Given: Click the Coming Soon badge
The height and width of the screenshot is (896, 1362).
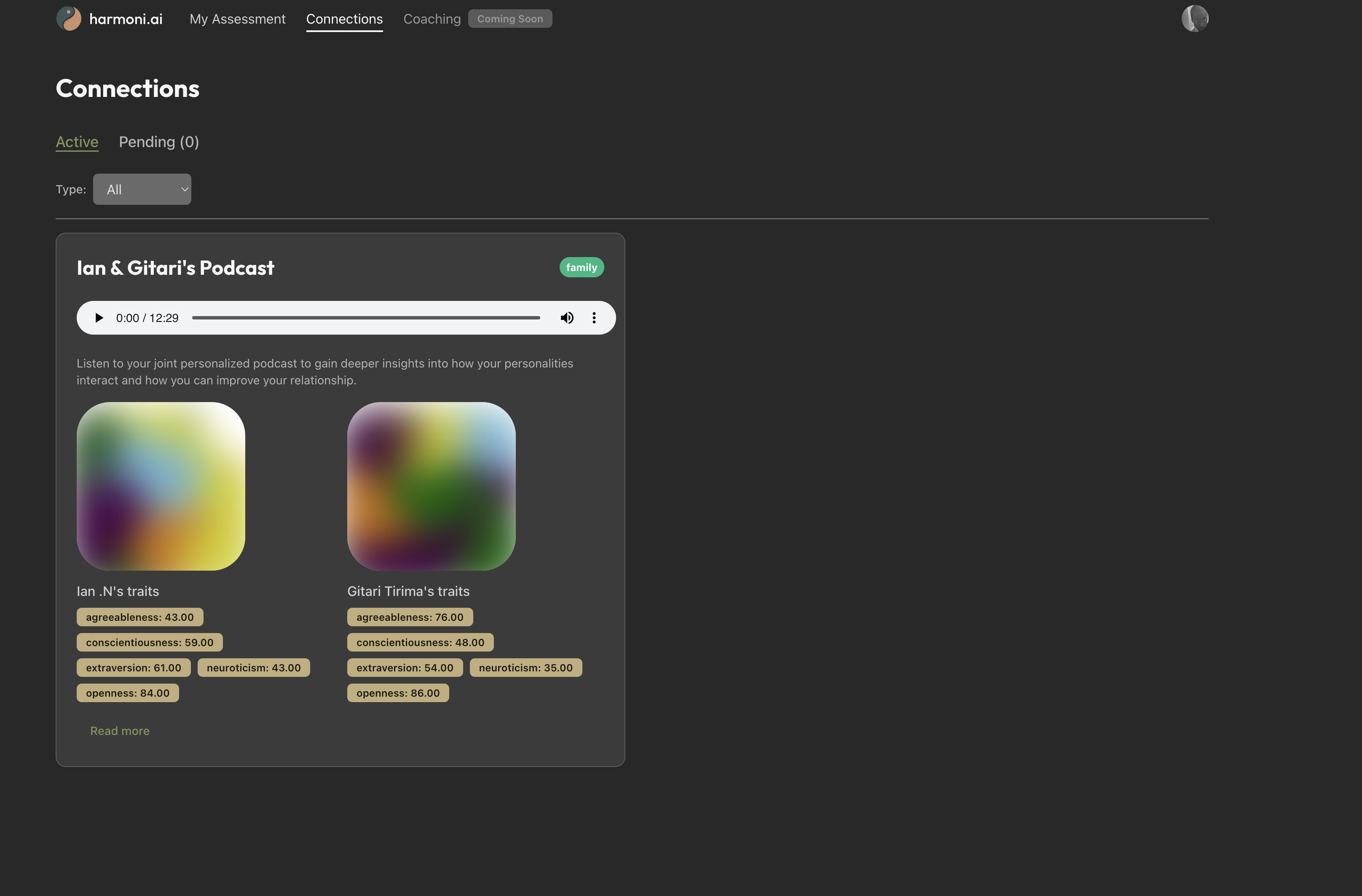Looking at the screenshot, I should (509, 19).
